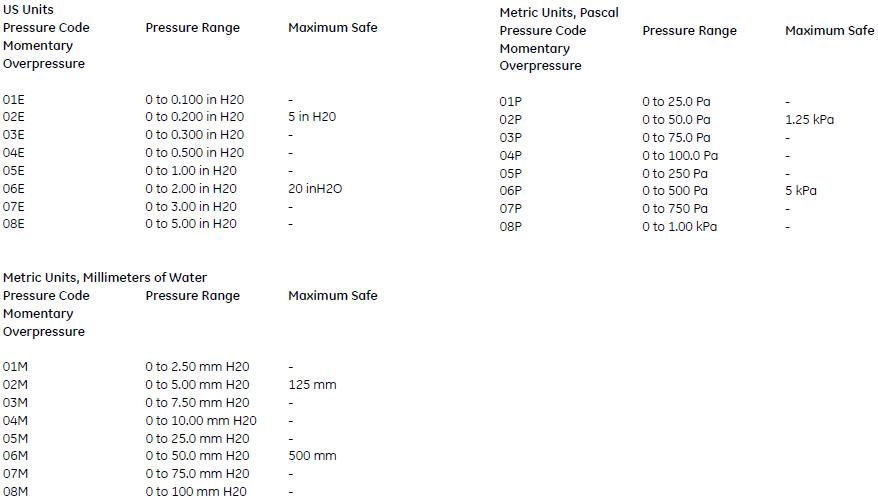878x503 pixels.
Task: Click the 5 in H20 maximum safe value
Action: [x=312, y=117]
